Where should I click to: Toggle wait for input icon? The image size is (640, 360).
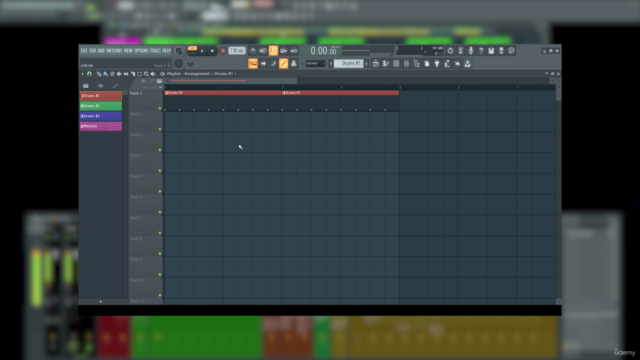(x=263, y=51)
